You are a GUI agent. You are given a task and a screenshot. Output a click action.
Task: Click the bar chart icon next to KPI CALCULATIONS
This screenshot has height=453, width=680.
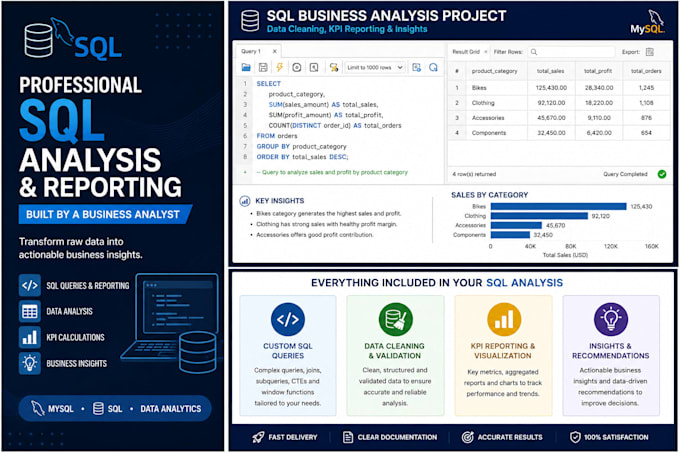point(29,337)
